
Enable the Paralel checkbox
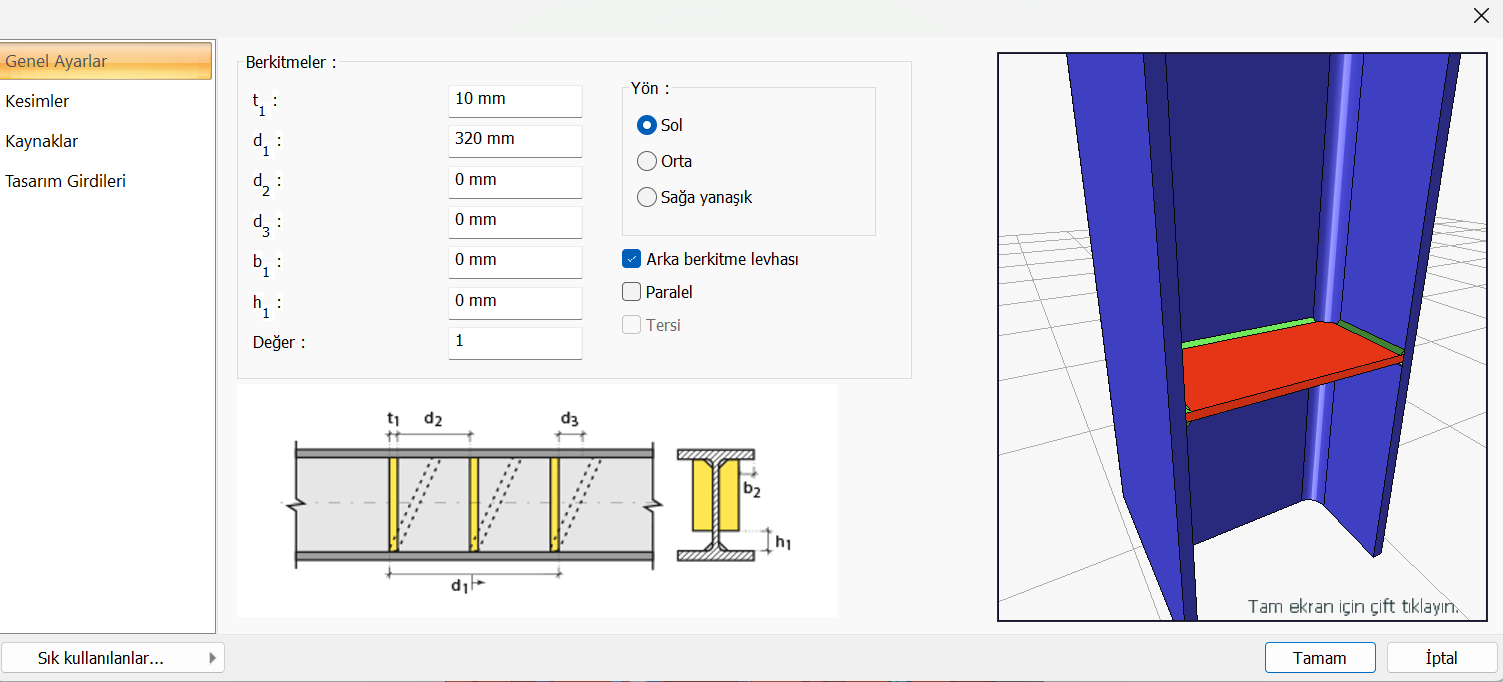pos(631,292)
